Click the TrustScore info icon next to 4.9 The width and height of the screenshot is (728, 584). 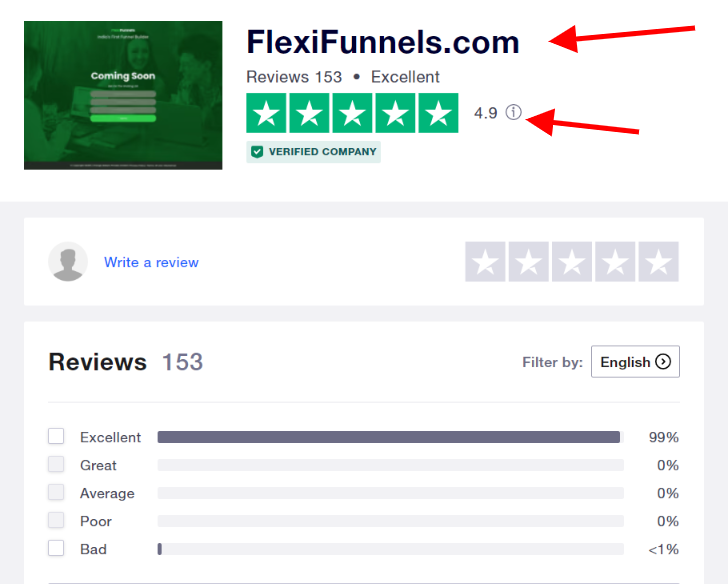coord(514,112)
